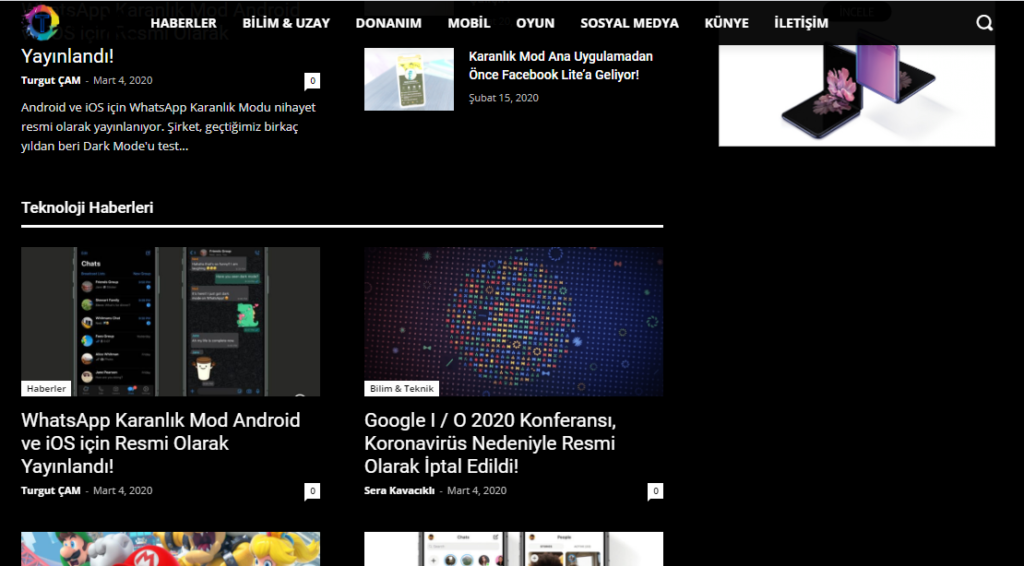This screenshot has height=566, width=1024.
Task: Click the colorful site logo
Action: pyautogui.click(x=40, y=23)
